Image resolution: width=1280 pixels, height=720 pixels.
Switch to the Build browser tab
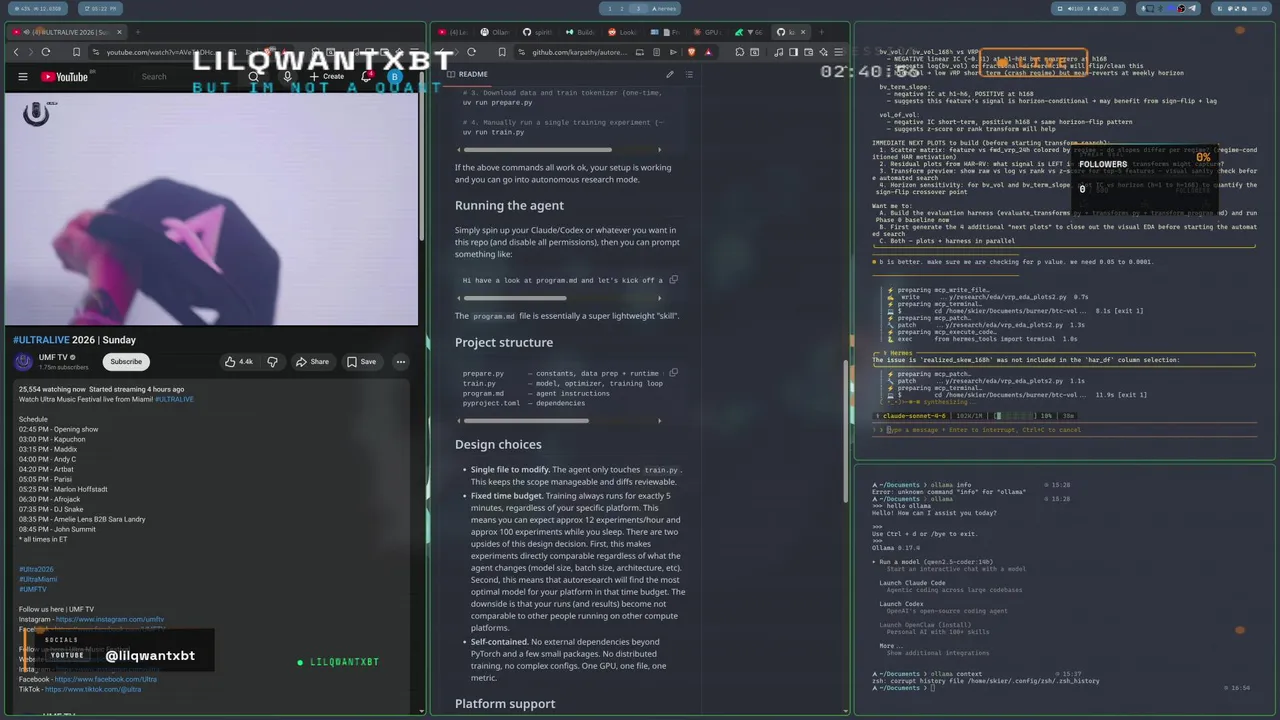[580, 32]
